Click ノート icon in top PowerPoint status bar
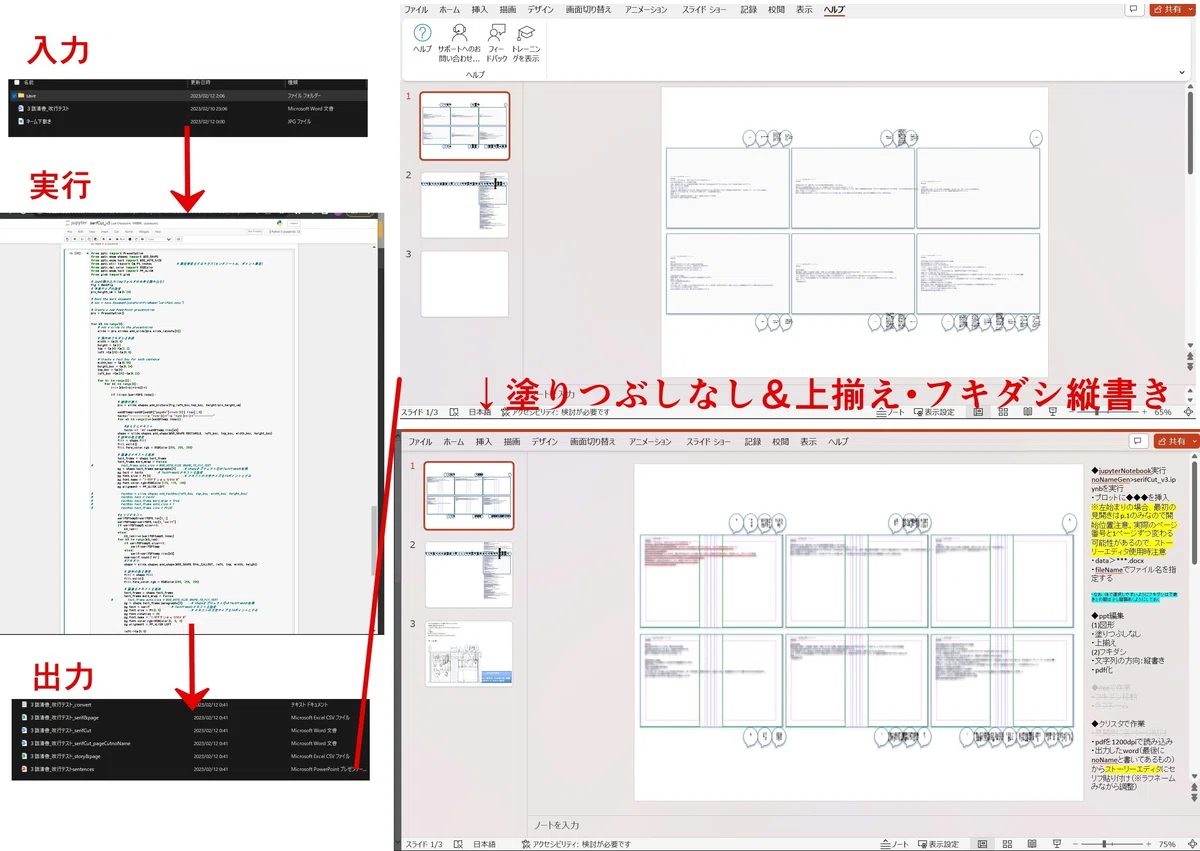Image resolution: width=1200 pixels, height=851 pixels. click(892, 411)
